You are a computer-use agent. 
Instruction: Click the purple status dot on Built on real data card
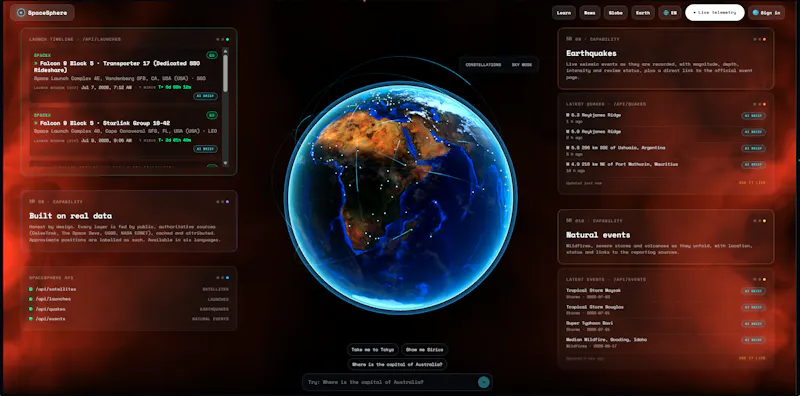click(x=228, y=202)
